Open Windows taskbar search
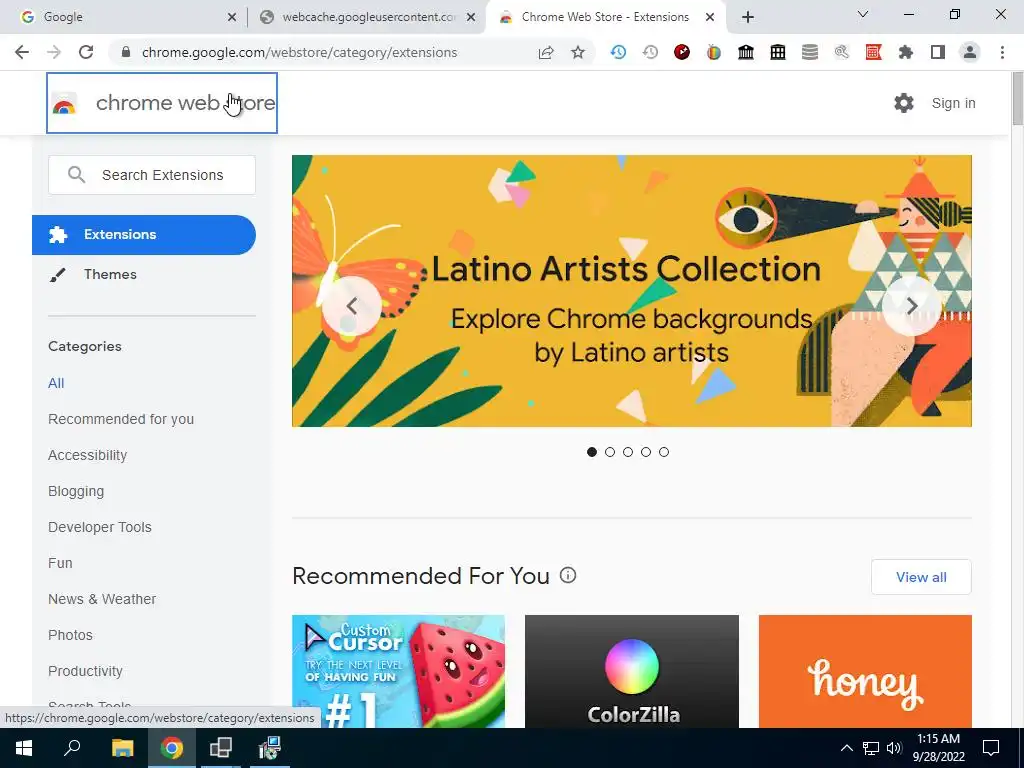Screen dimensions: 1024x768 tap(72, 748)
